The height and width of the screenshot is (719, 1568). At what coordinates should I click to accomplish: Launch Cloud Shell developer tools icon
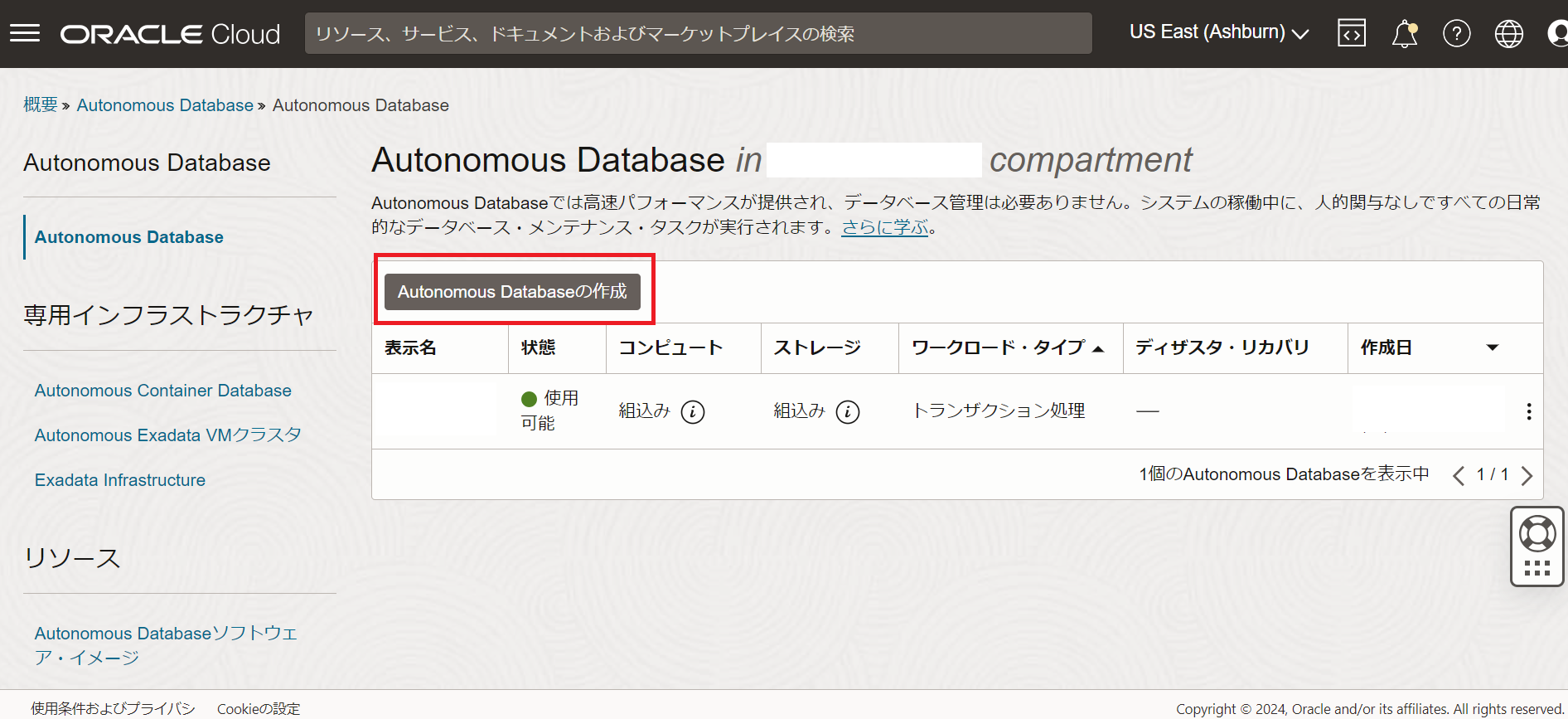tap(1352, 33)
